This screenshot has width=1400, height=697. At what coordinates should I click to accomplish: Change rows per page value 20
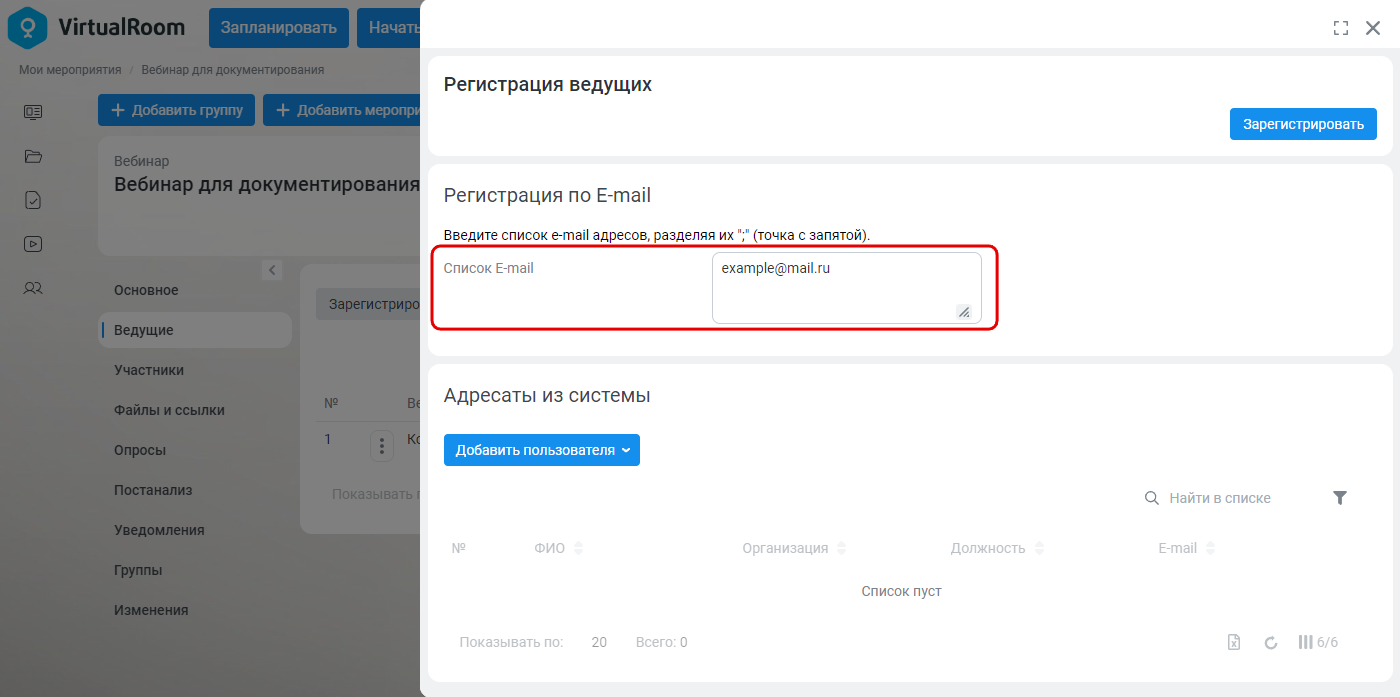coord(599,642)
